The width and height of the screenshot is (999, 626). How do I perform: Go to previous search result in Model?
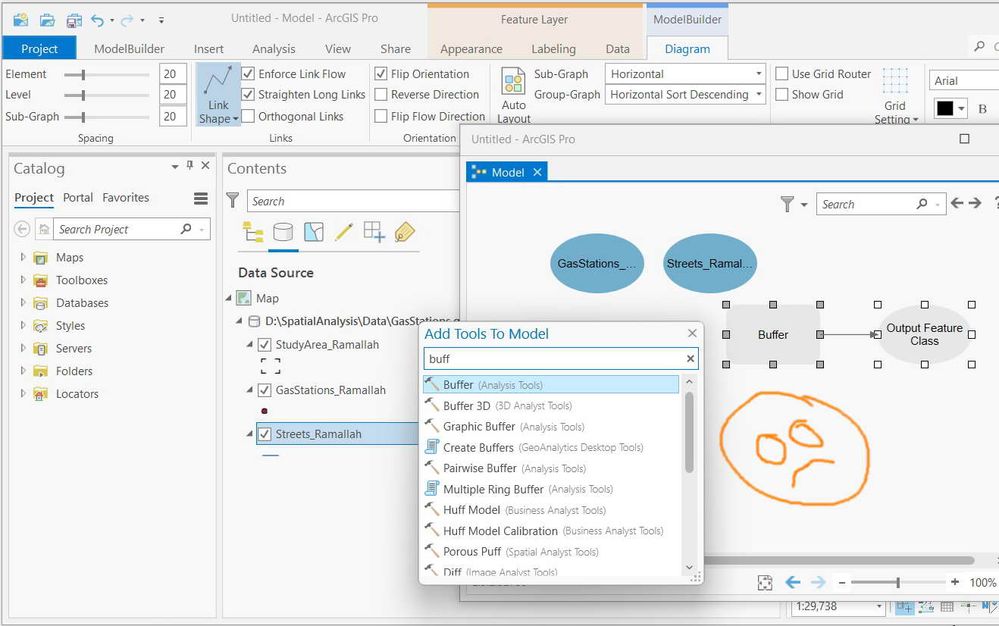(957, 203)
